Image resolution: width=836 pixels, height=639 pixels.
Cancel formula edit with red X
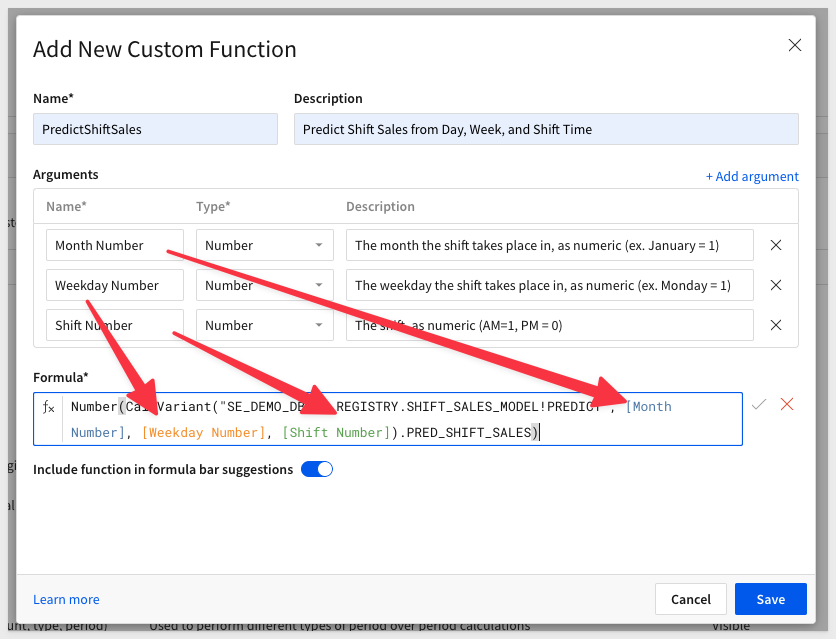[x=787, y=404]
